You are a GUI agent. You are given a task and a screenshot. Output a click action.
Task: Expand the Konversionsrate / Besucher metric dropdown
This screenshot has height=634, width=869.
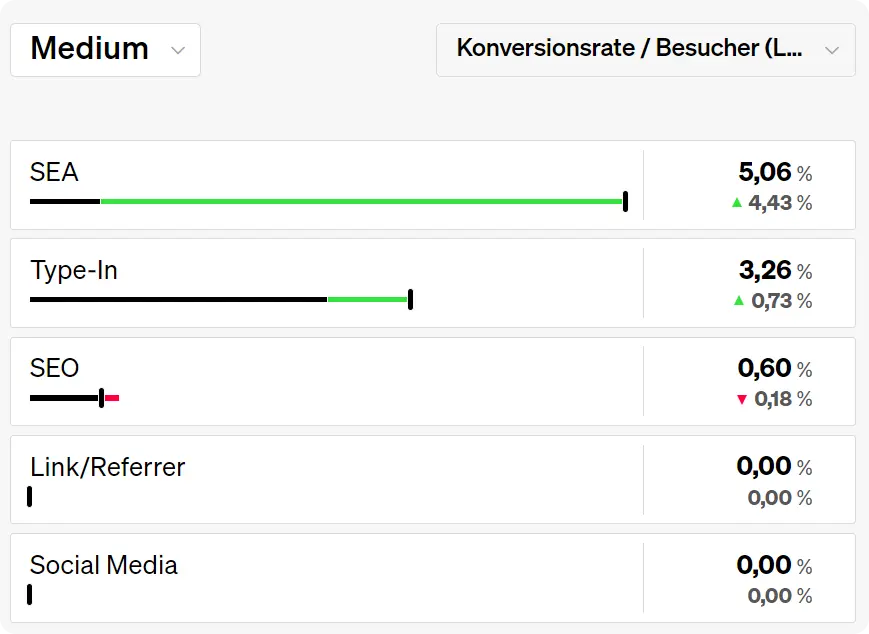tap(646, 50)
